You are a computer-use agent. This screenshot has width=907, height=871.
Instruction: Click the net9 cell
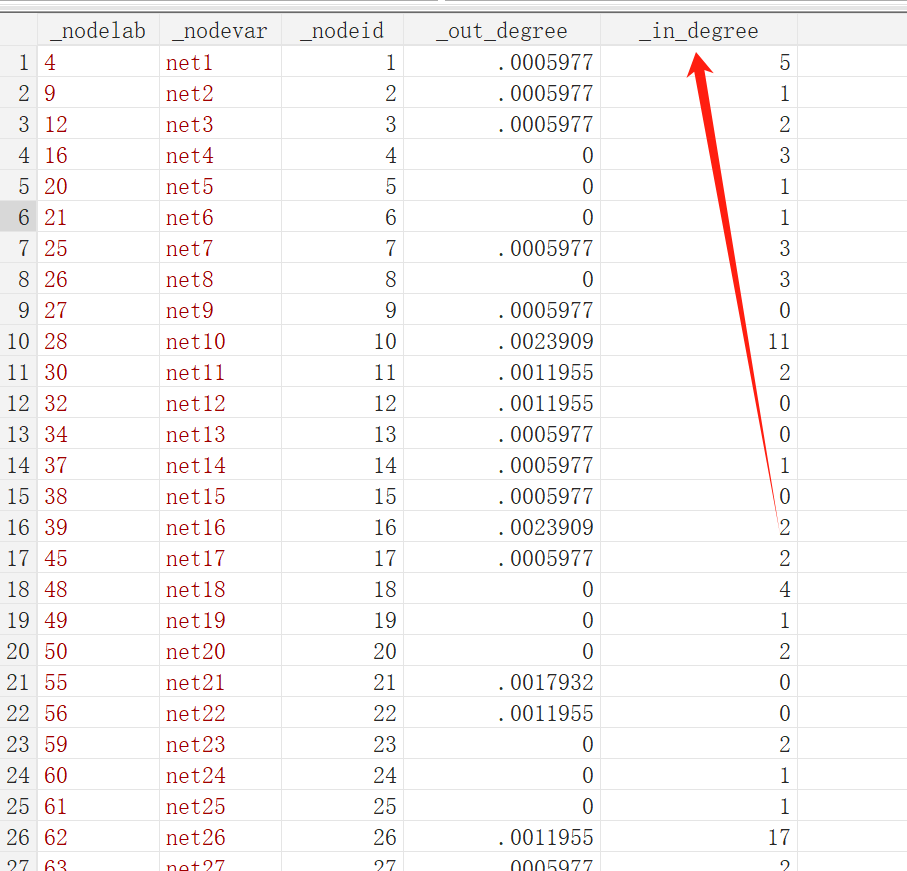220,311
